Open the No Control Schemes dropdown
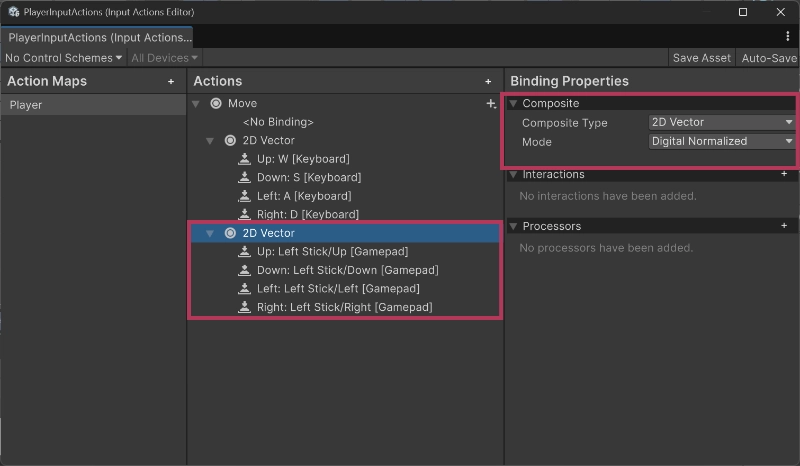This screenshot has width=800, height=466. coord(63,58)
